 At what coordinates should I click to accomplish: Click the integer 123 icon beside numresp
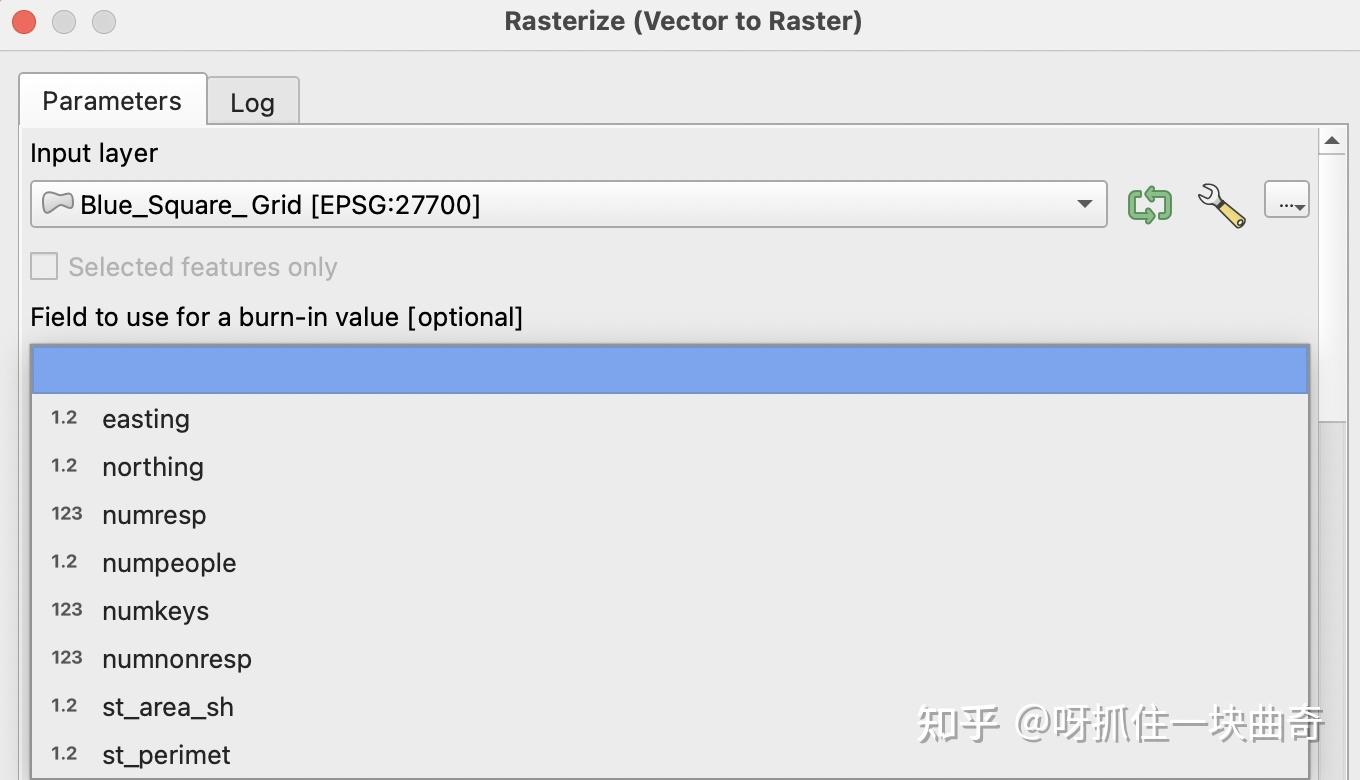(66, 515)
